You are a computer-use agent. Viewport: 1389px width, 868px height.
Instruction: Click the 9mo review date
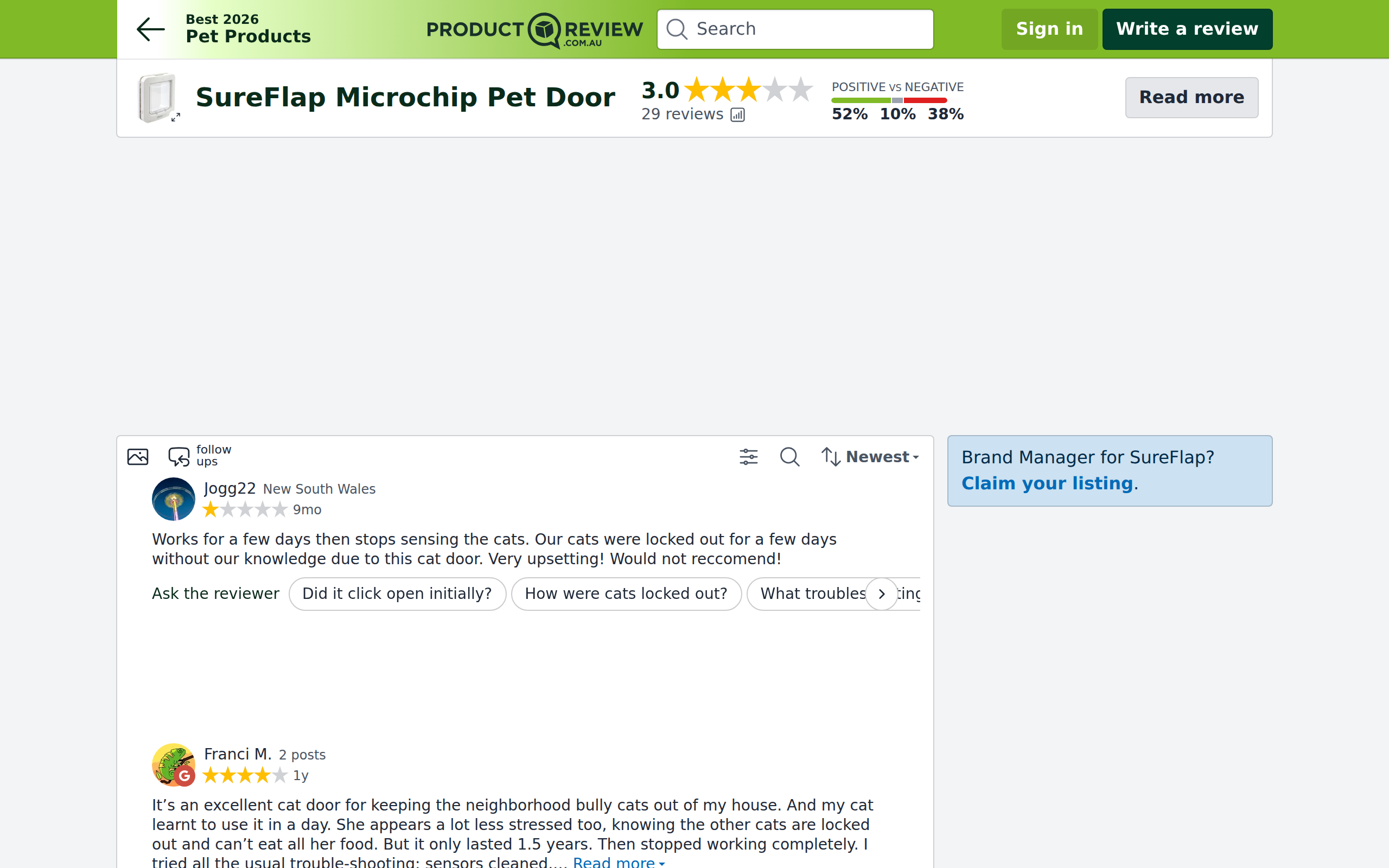(307, 510)
